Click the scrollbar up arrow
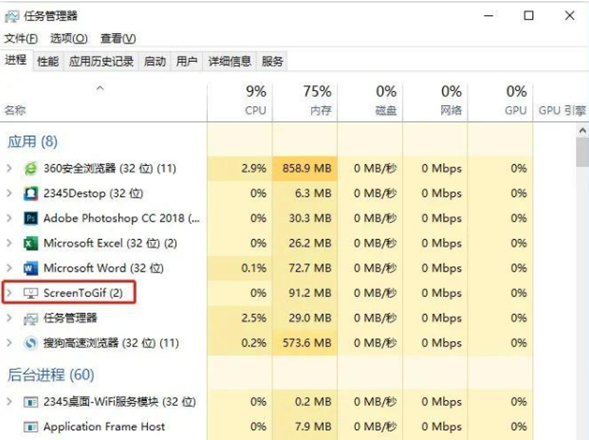Image resolution: width=589 pixels, height=440 pixels. coord(582,131)
